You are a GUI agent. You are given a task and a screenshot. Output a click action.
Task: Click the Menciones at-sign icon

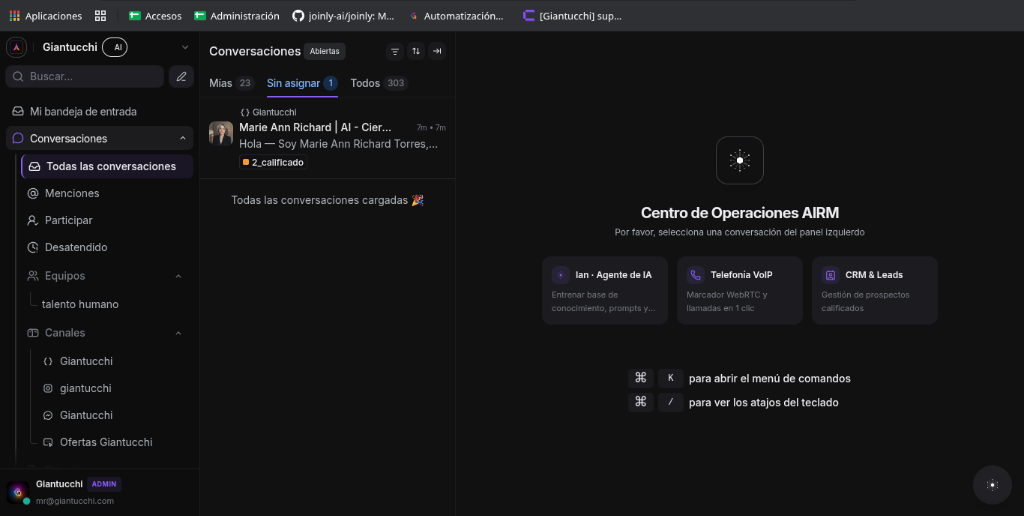(x=33, y=193)
